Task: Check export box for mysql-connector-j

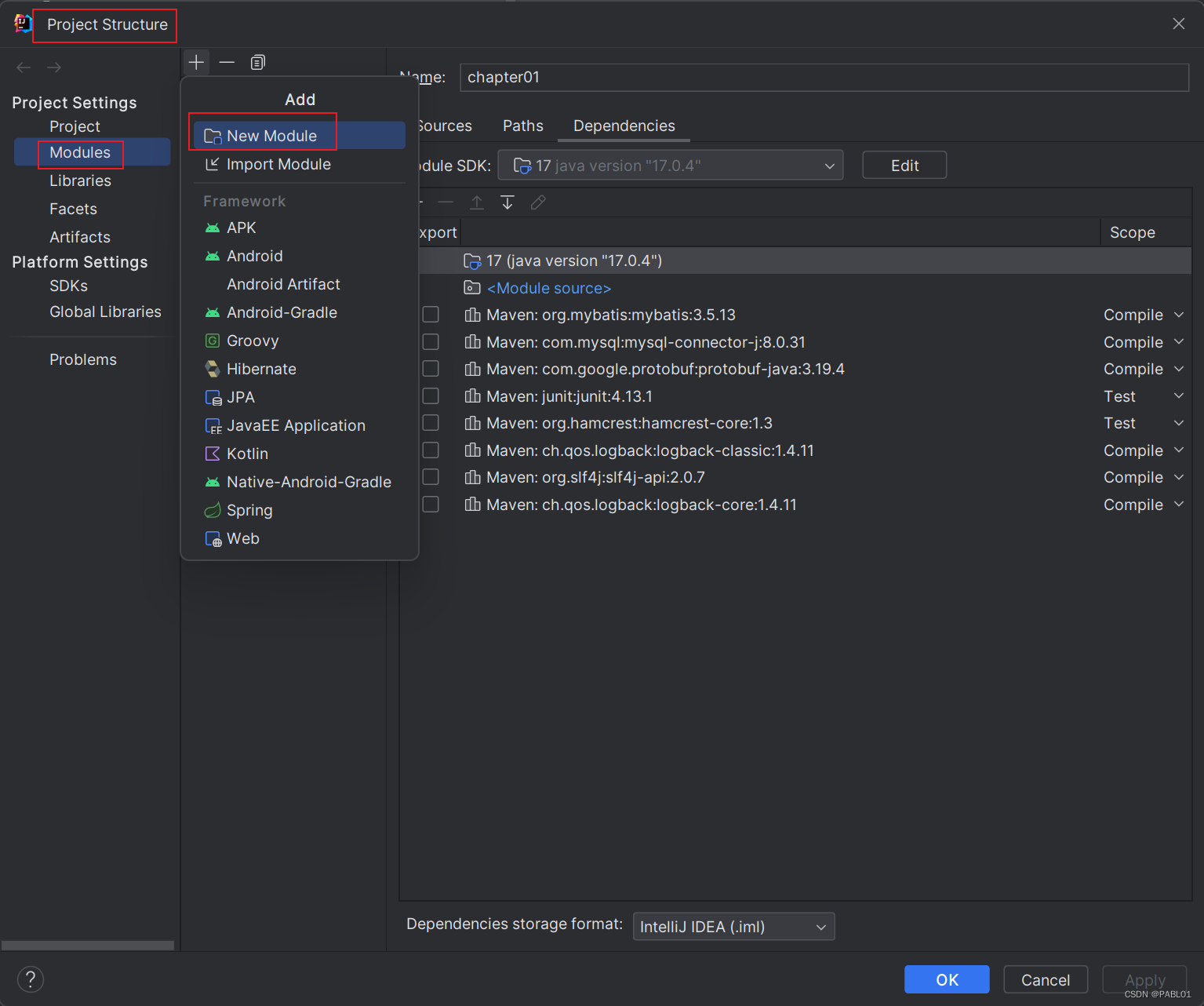Action: 431,342
